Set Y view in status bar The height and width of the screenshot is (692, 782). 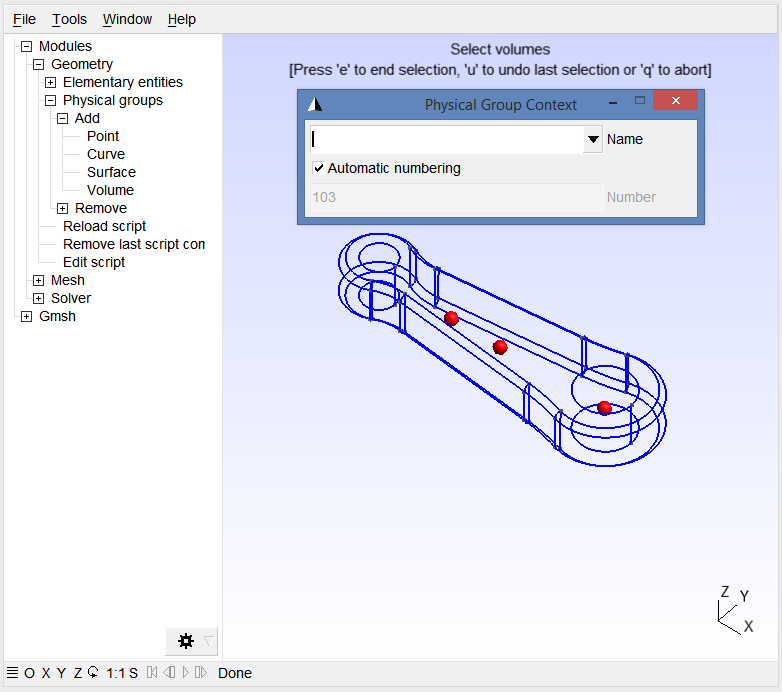[x=61, y=673]
